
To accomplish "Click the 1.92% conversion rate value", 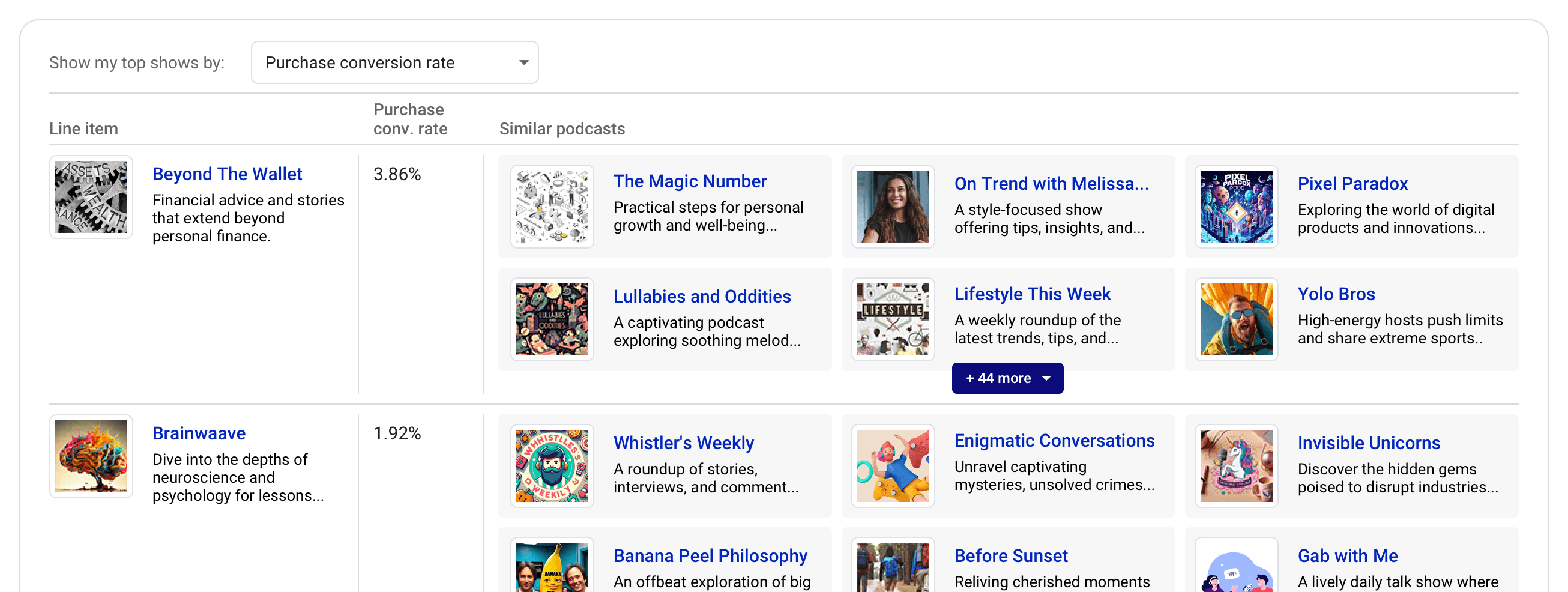I will pyautogui.click(x=397, y=433).
